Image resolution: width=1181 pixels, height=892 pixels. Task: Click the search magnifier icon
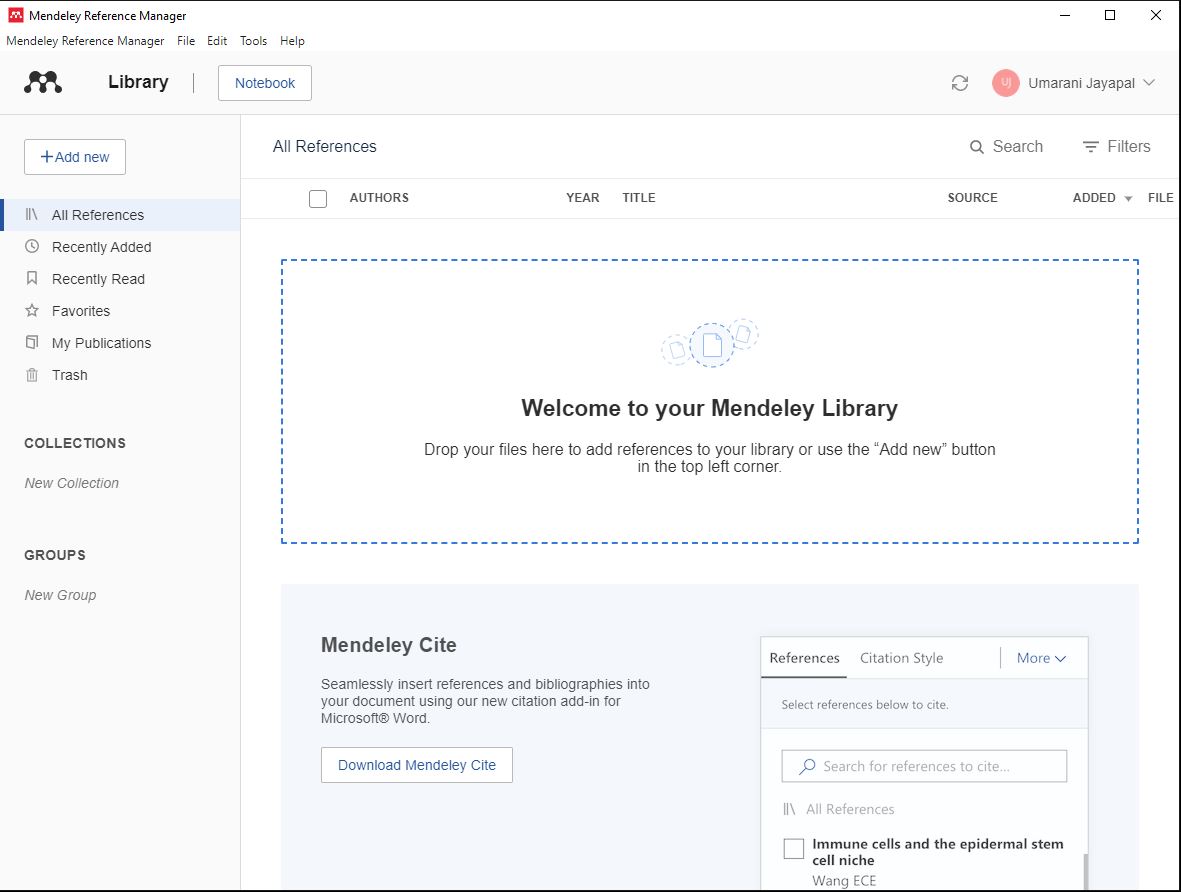[976, 147]
